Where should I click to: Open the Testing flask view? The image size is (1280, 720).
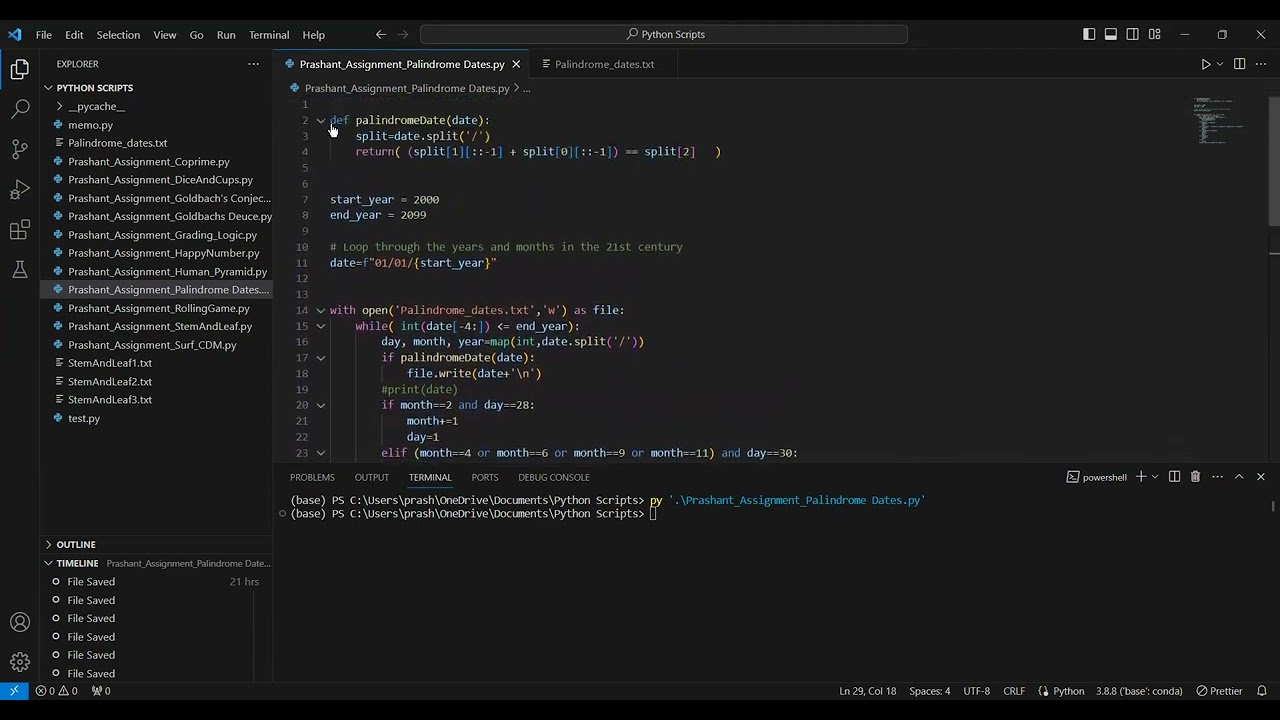20,270
